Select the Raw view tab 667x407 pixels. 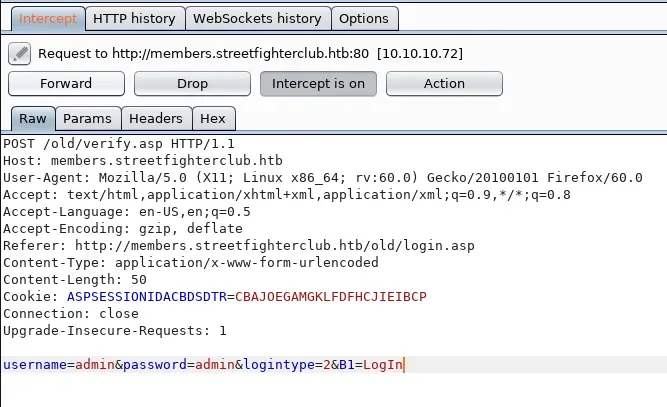pyautogui.click(x=31, y=119)
